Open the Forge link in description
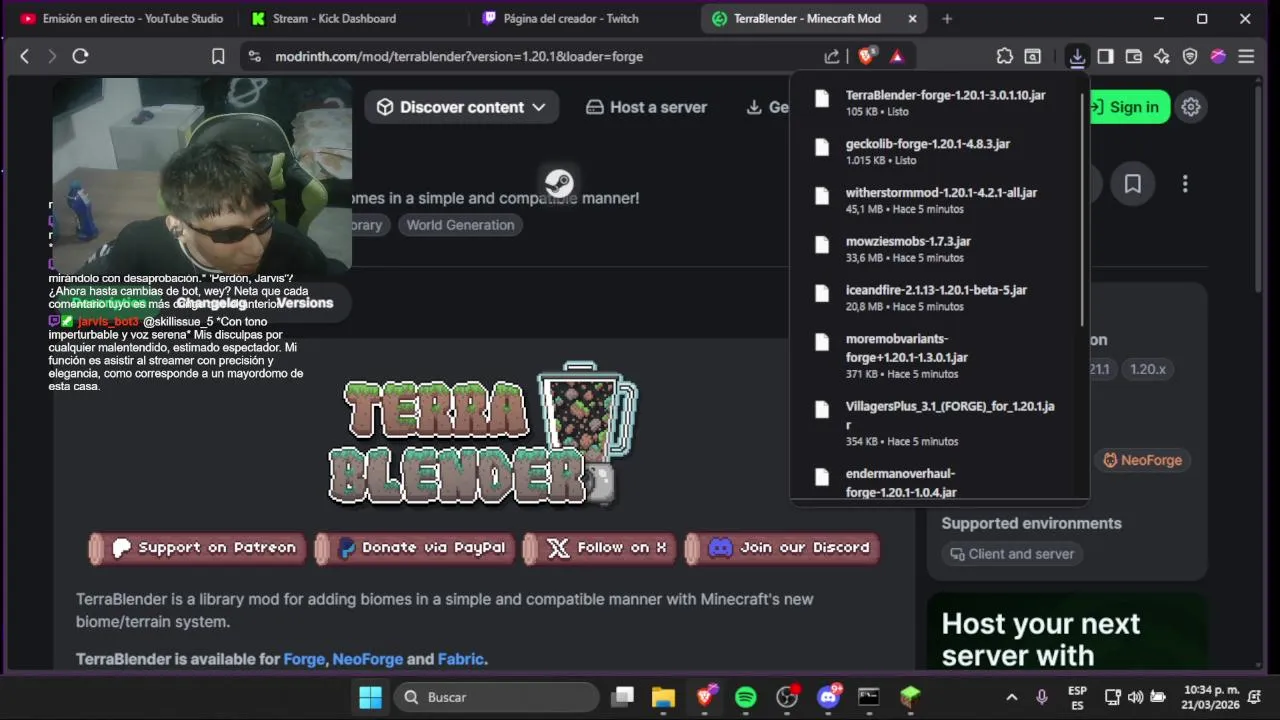Screen dimensions: 1280x720 pyautogui.click(x=304, y=659)
